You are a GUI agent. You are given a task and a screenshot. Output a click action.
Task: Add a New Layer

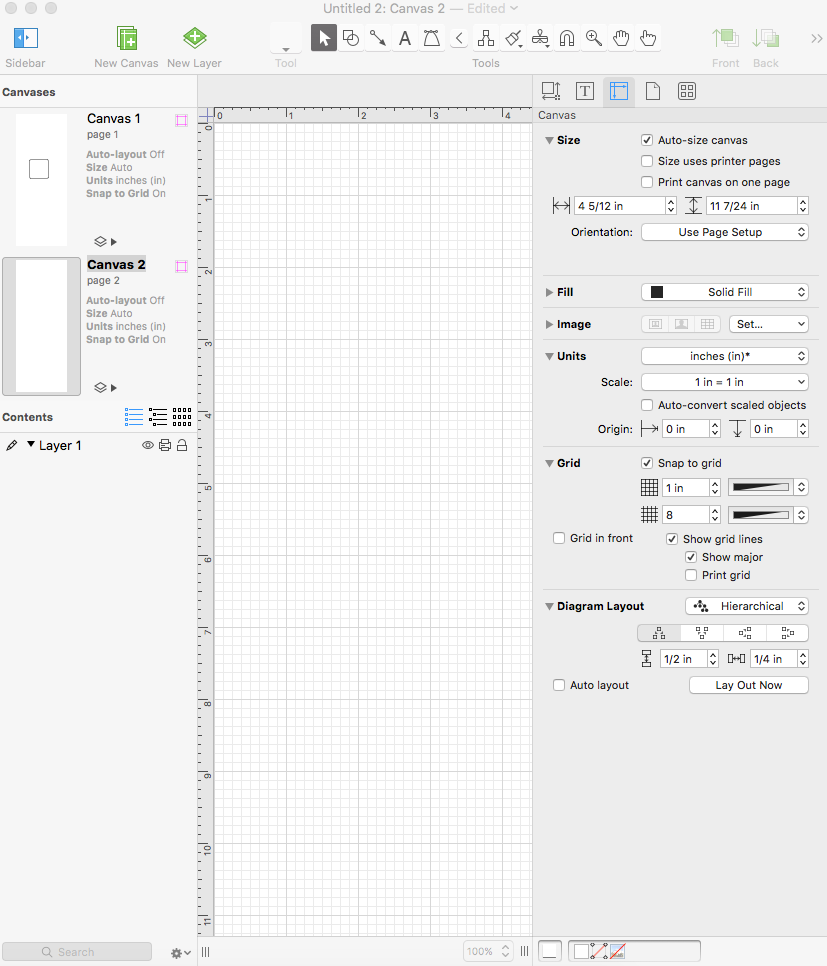click(194, 38)
